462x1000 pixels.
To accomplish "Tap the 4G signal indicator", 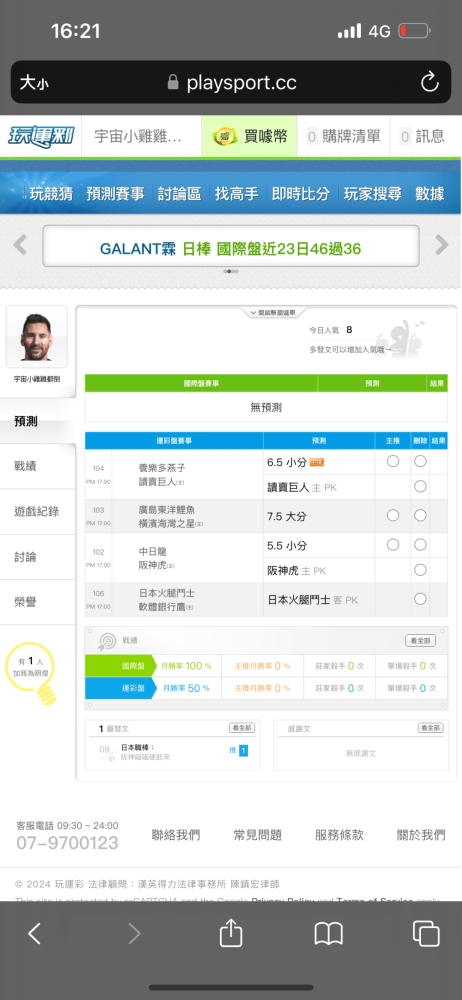I will tap(379, 31).
